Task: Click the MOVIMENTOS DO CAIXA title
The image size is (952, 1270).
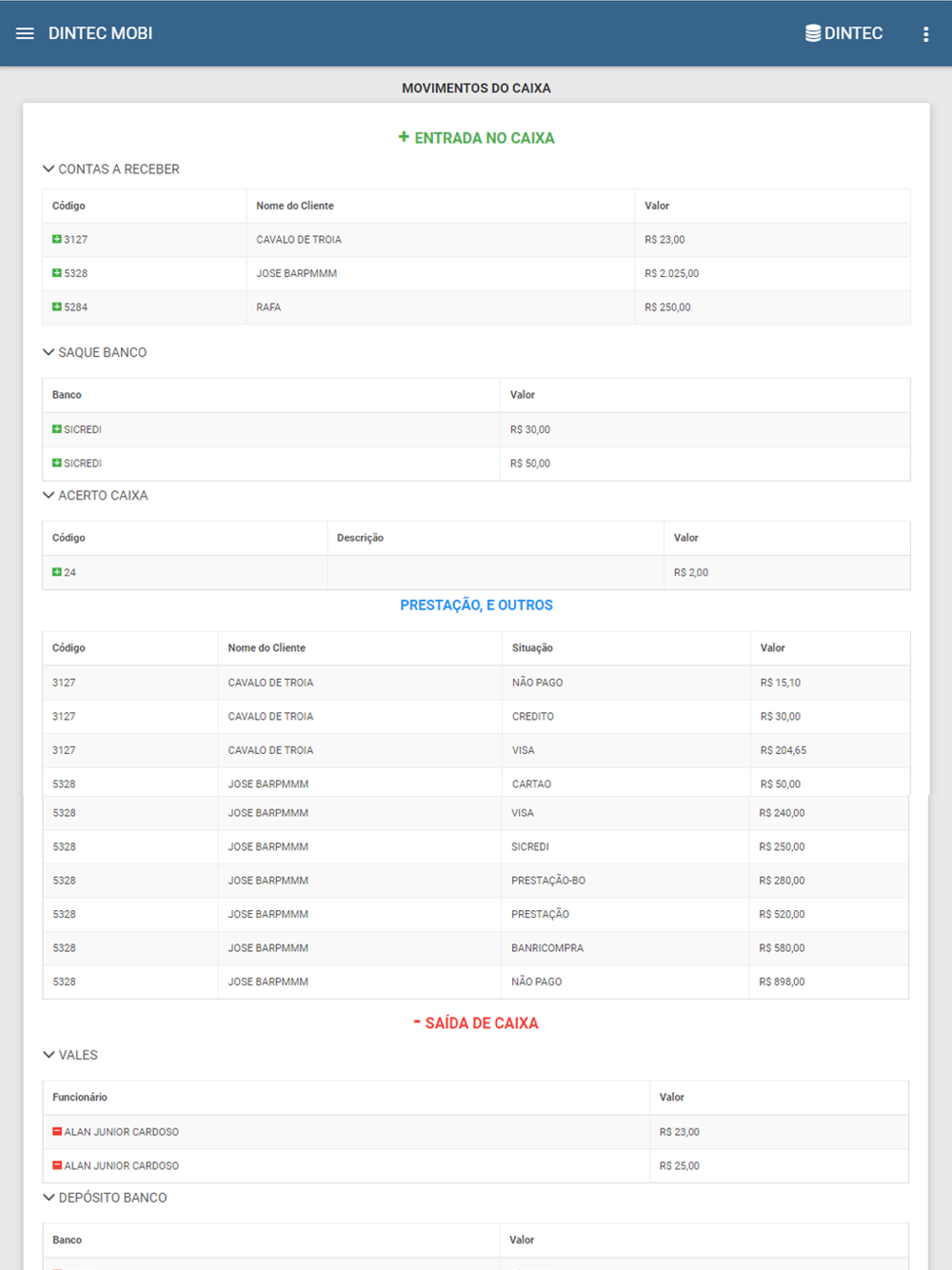Action: pos(476,88)
